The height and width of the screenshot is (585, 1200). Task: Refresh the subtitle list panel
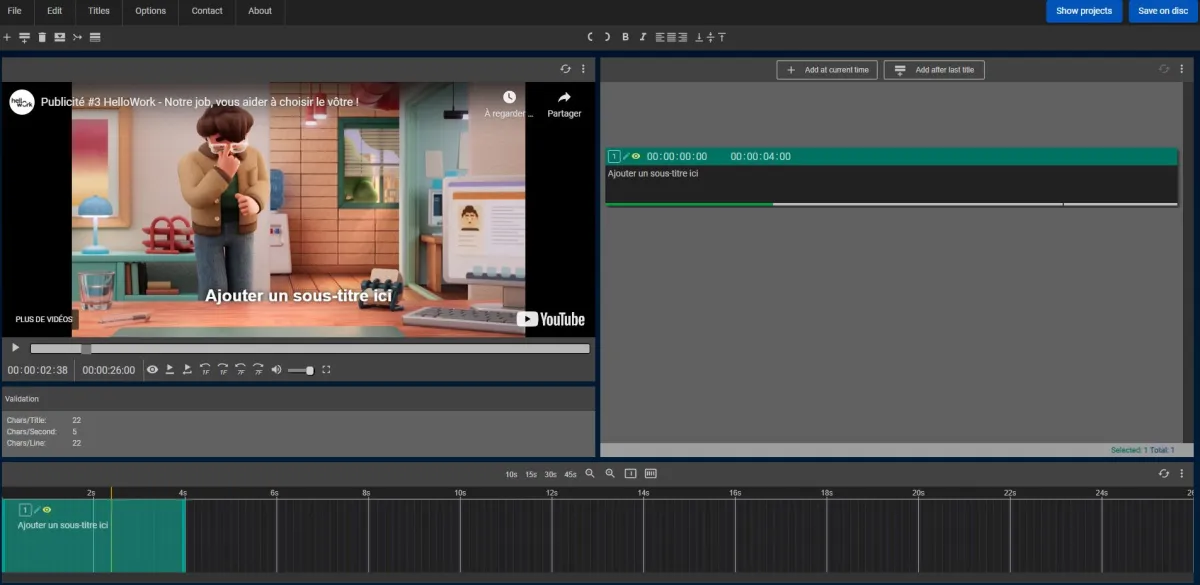(x=1164, y=69)
